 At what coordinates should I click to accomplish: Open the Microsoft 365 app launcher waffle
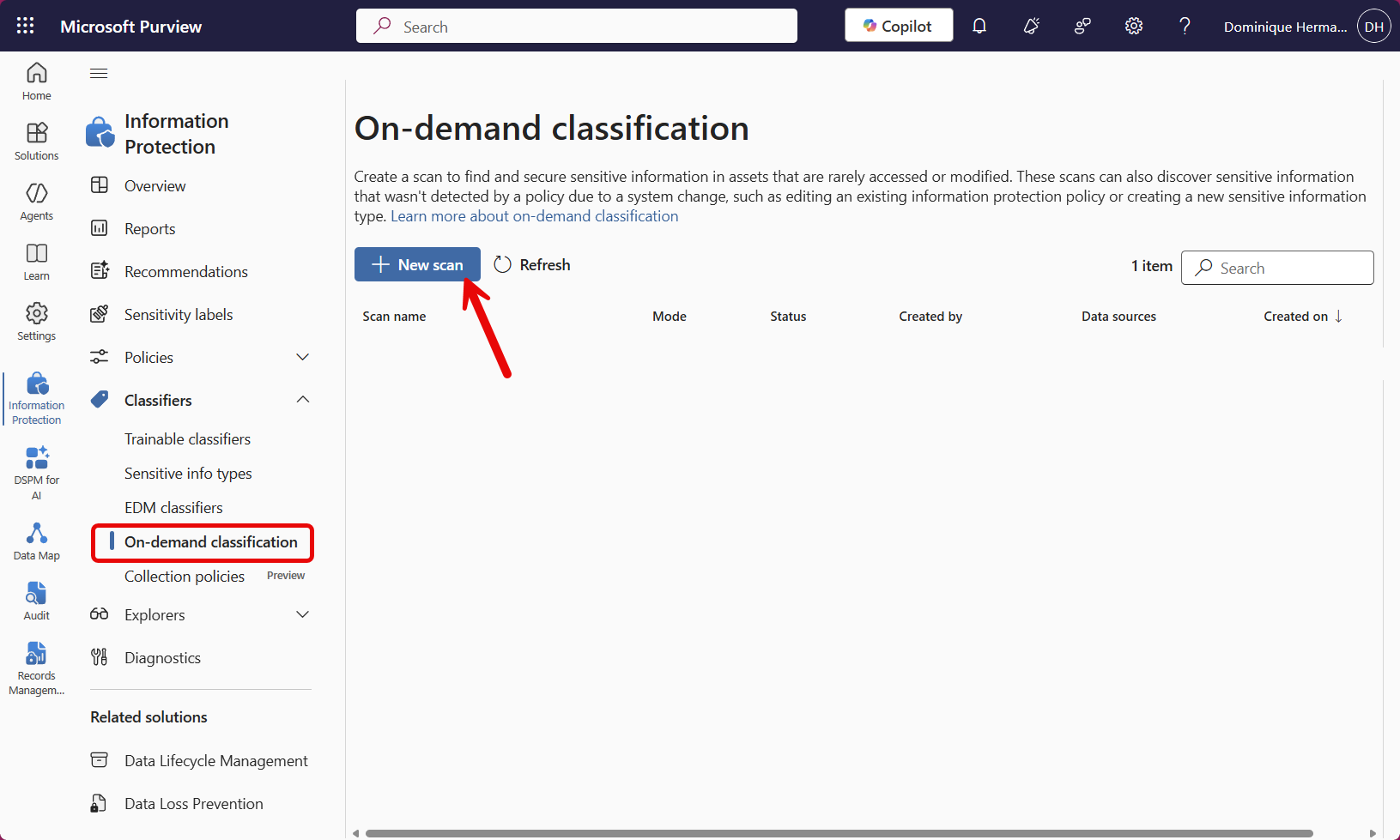click(25, 26)
